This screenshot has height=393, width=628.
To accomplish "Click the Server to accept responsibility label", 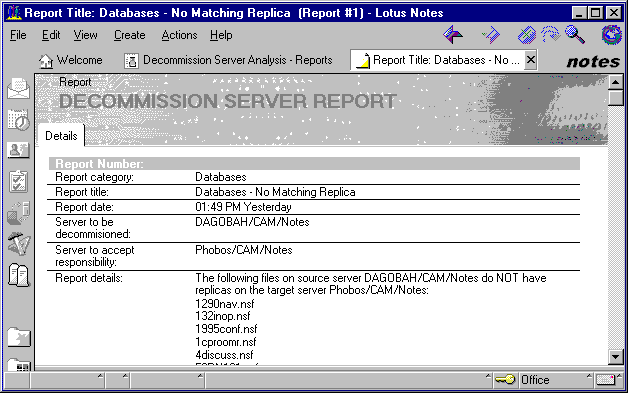I will 95,256.
